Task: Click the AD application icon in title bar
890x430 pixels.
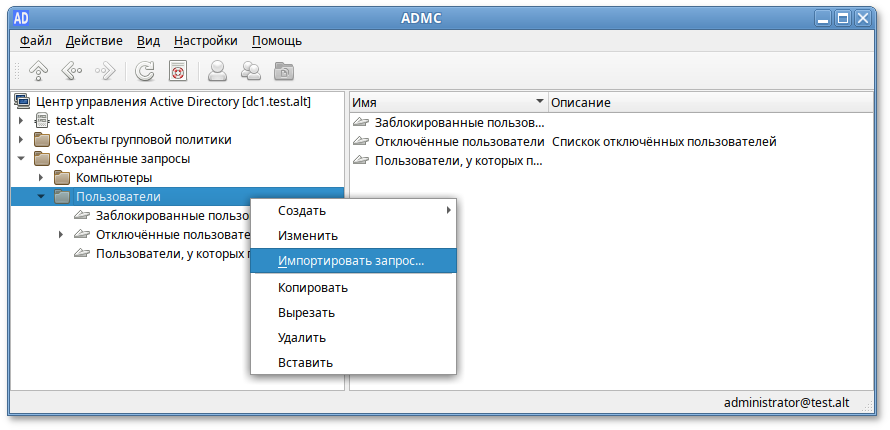Action: point(21,18)
